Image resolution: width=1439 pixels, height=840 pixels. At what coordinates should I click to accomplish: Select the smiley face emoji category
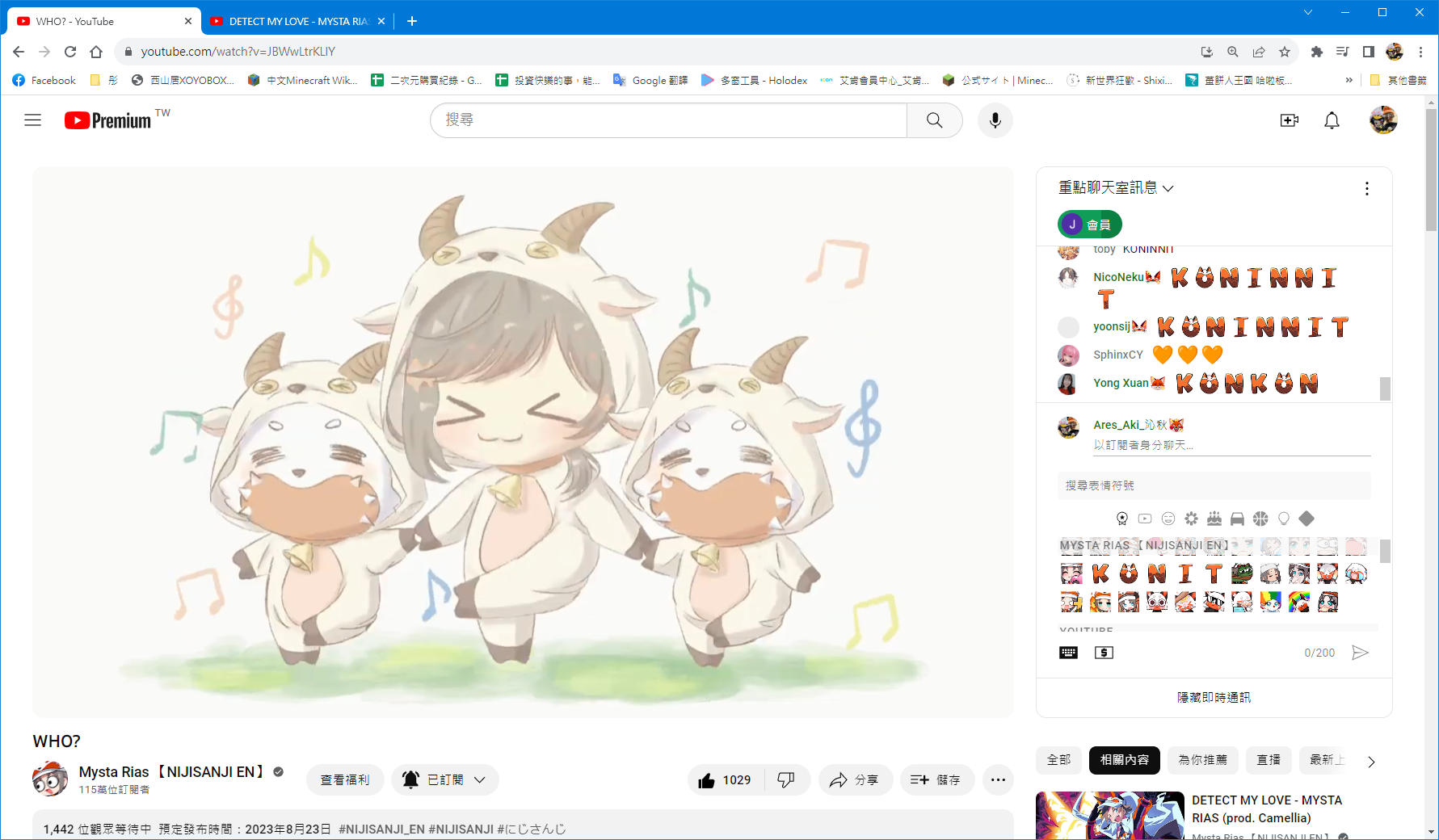tap(1168, 519)
